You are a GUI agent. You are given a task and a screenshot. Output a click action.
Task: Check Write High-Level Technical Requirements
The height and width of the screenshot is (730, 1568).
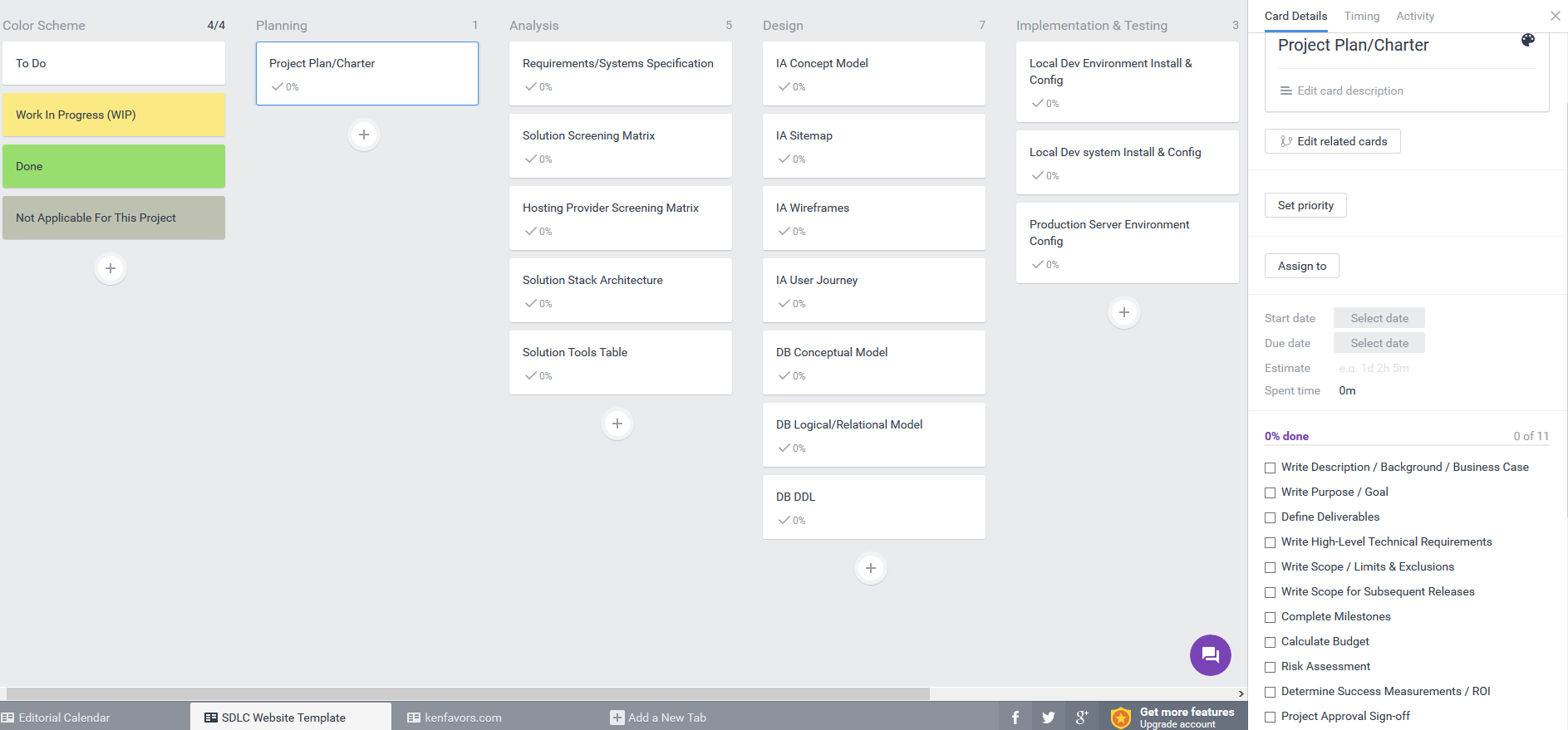coord(1270,542)
